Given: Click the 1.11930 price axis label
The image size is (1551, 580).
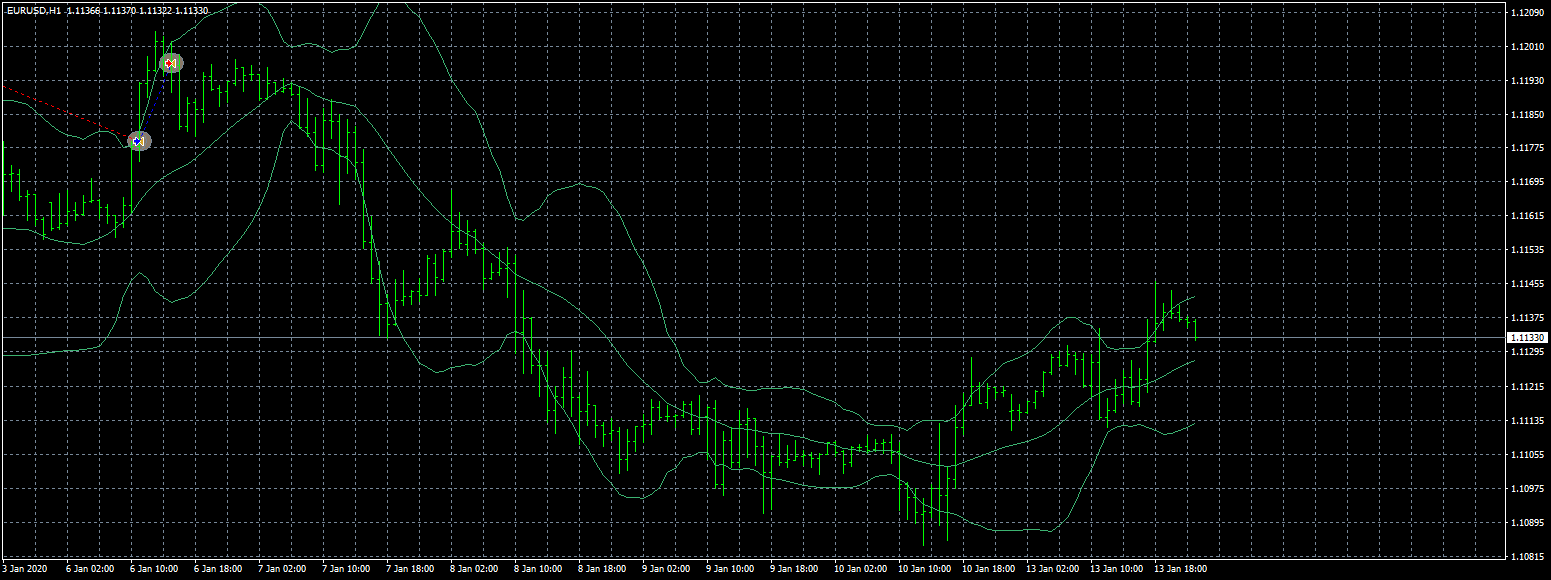Looking at the screenshot, I should [1528, 81].
